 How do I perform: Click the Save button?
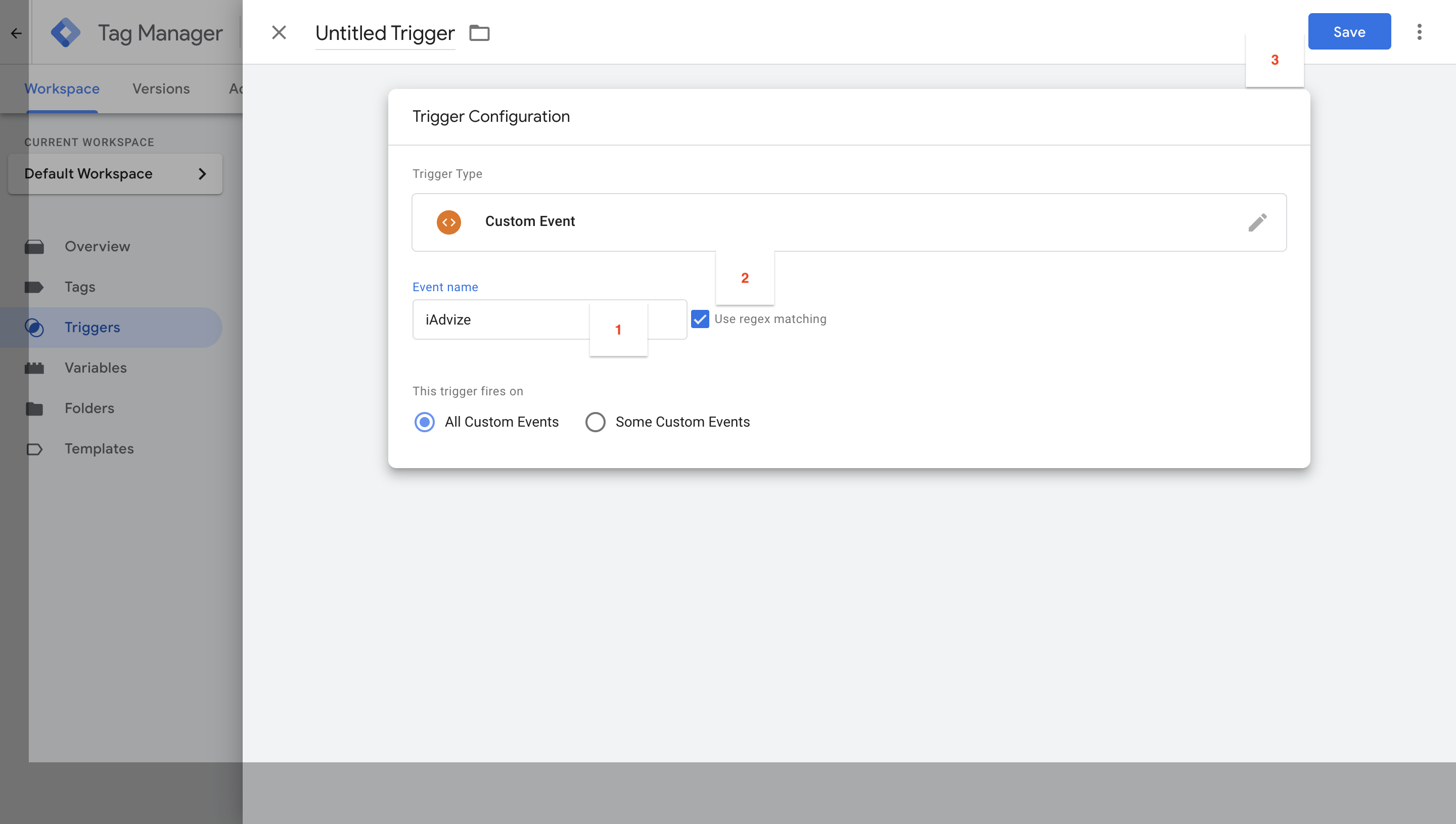[1349, 32]
